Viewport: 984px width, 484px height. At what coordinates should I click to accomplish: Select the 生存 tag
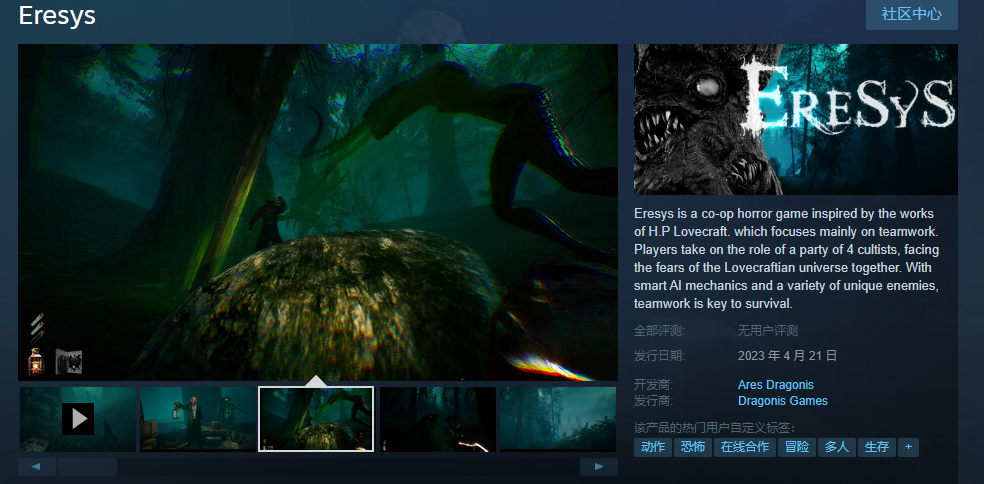point(876,447)
